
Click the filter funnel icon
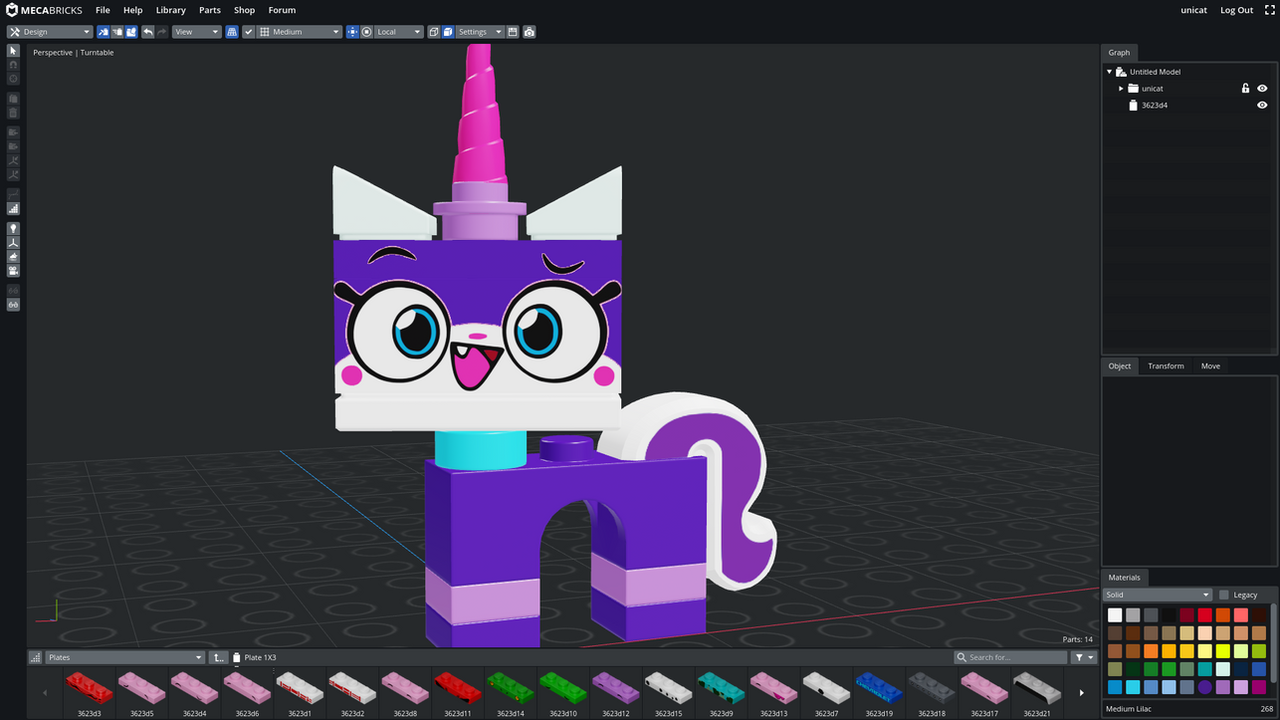click(1084, 658)
